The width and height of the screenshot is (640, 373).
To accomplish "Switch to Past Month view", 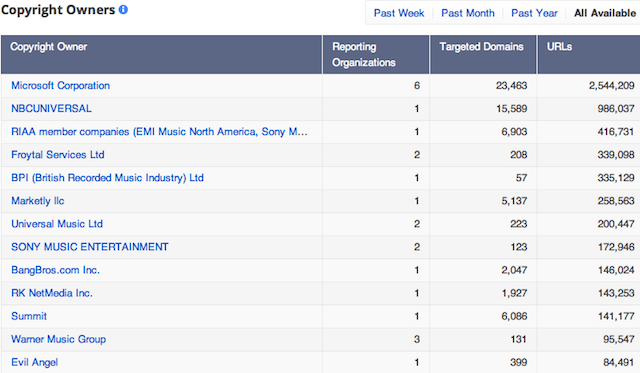I will (468, 13).
